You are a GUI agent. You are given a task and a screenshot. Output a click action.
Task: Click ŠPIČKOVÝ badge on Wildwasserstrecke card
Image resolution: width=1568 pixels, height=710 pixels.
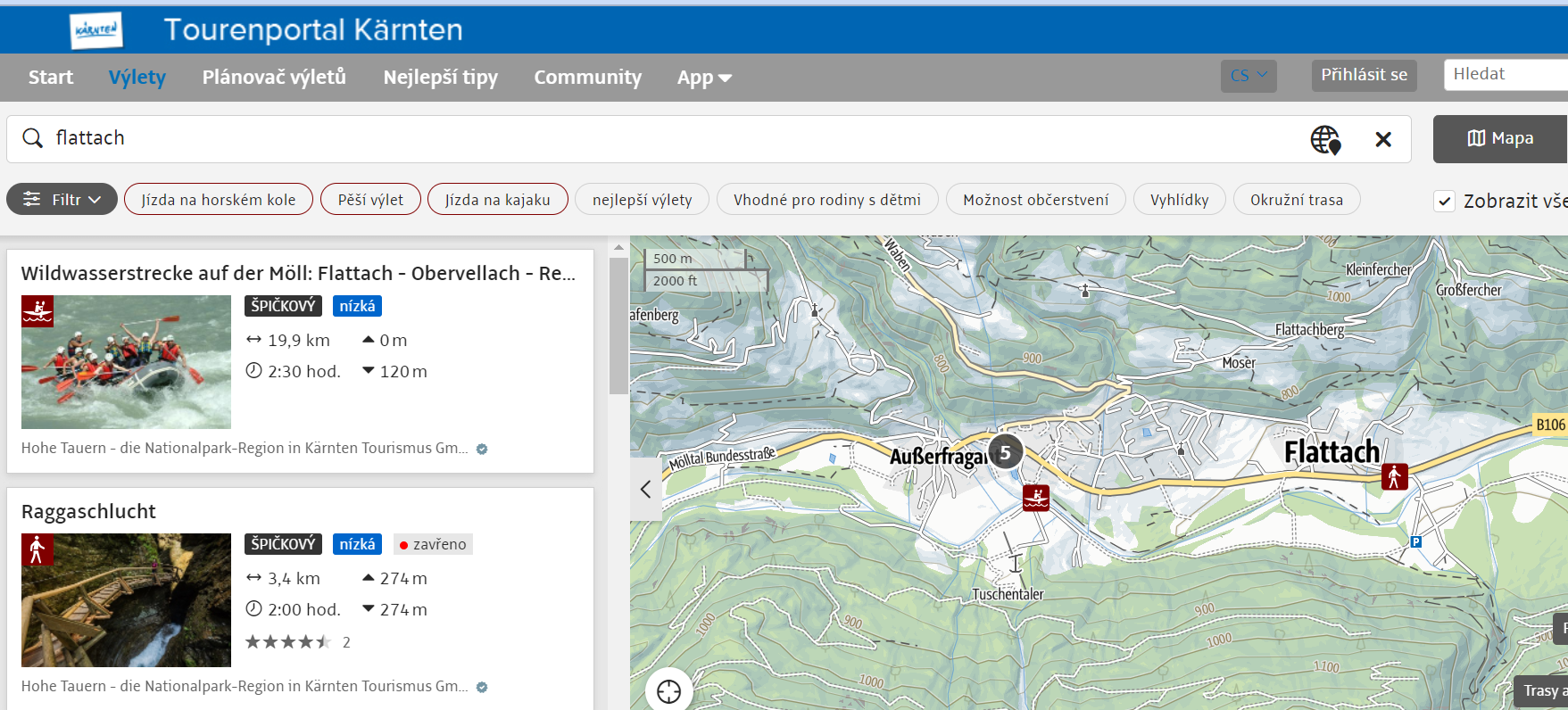(x=283, y=306)
